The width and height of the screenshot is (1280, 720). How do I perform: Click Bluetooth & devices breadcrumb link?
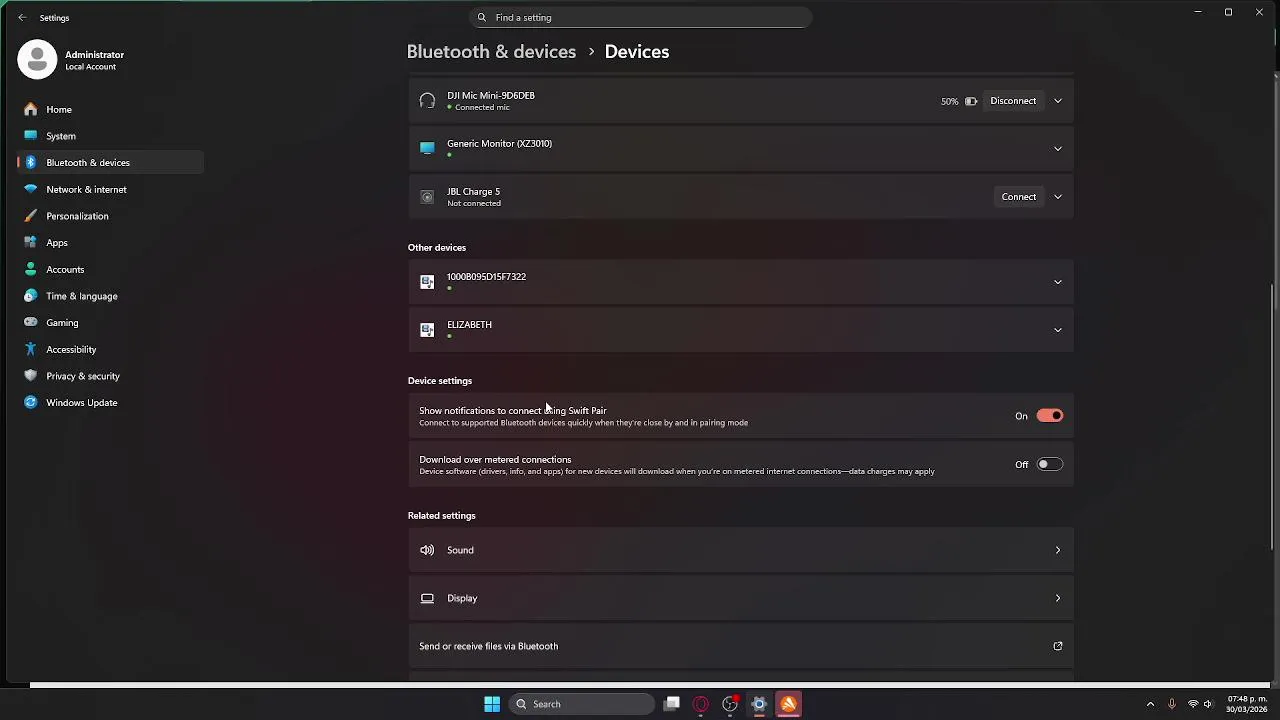pyautogui.click(x=491, y=52)
